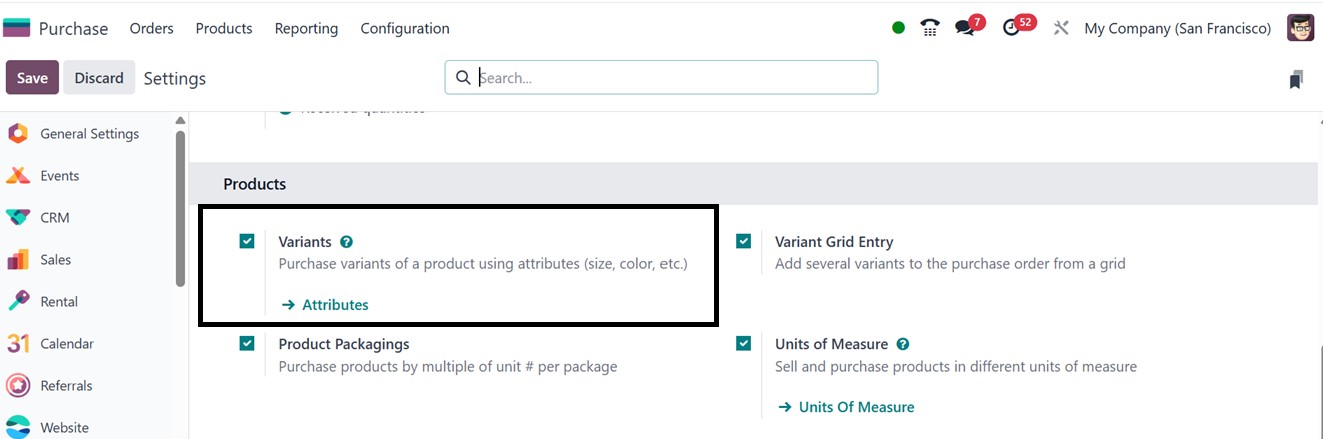Click the Variants help question icon

(346, 242)
